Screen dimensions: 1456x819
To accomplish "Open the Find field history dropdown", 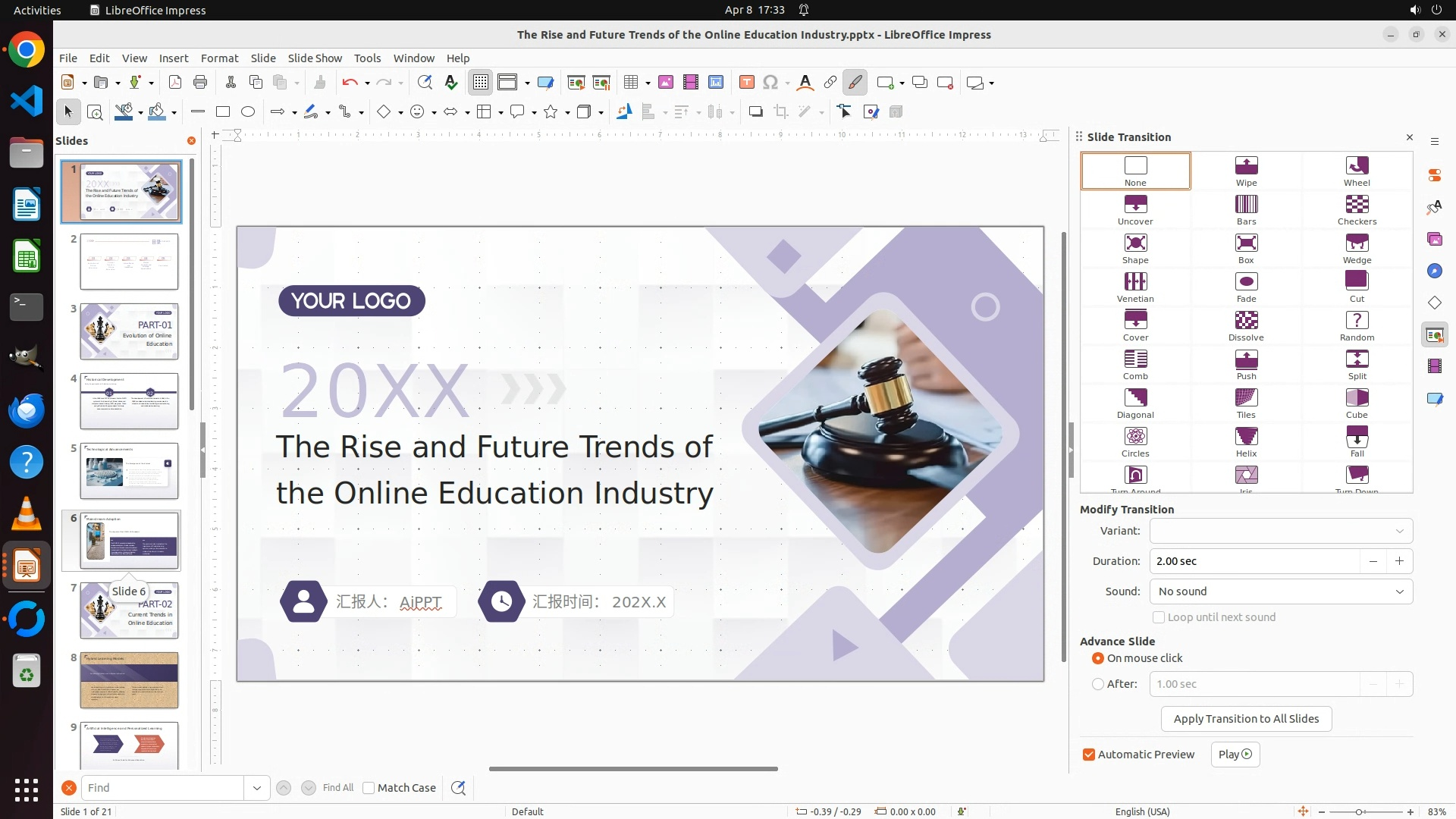I will tap(257, 788).
